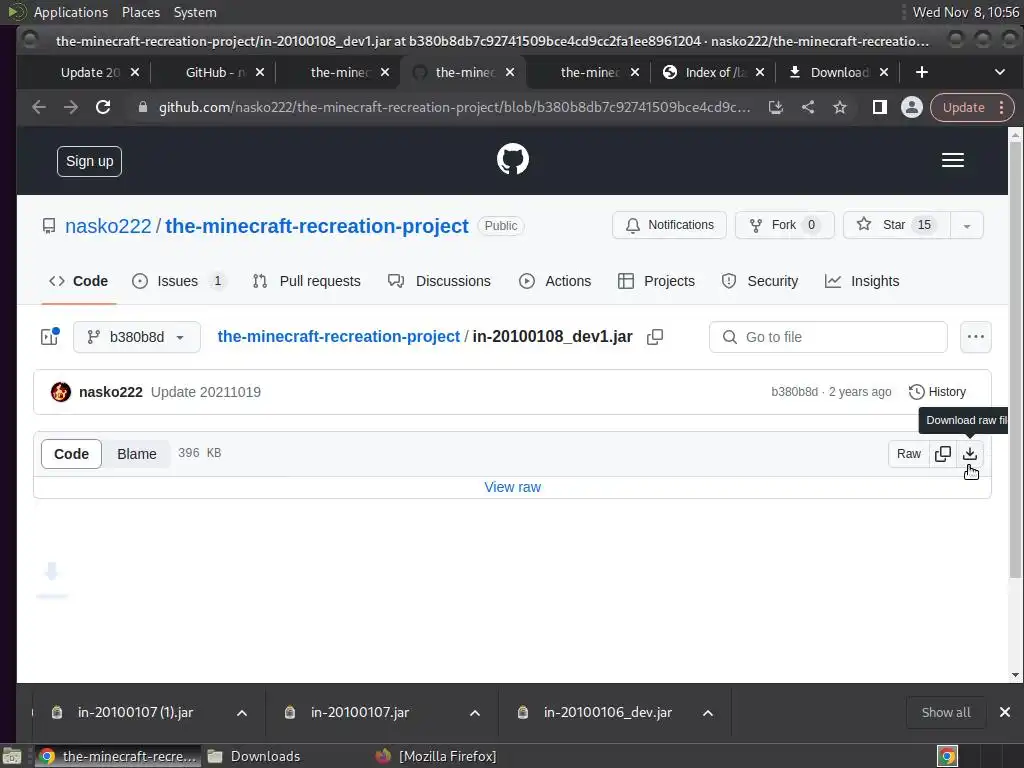1024x768 pixels.
Task: Open the Raw file view
Action: pos(908,454)
